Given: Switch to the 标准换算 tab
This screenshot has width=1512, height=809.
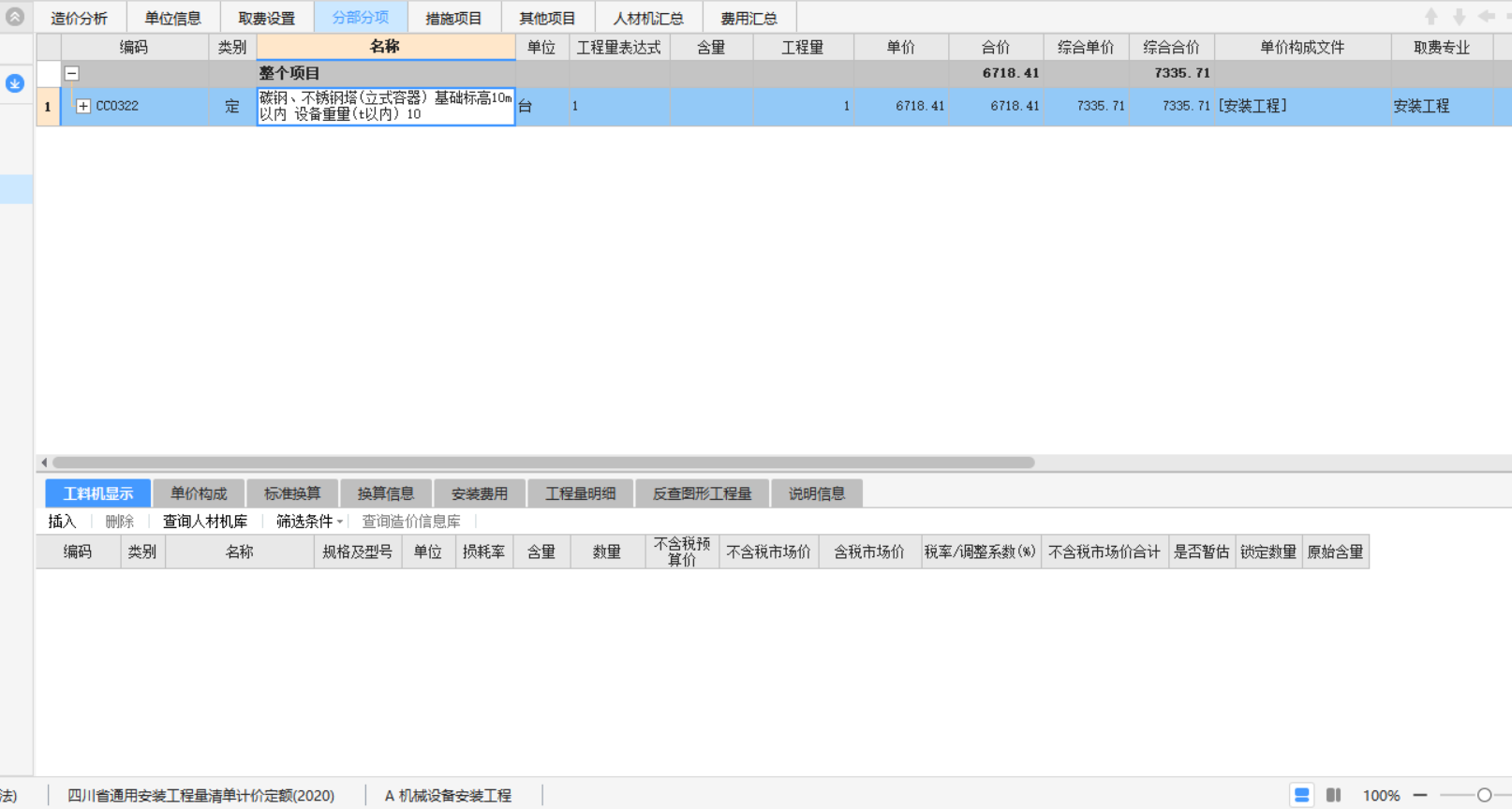Looking at the screenshot, I should (292, 493).
